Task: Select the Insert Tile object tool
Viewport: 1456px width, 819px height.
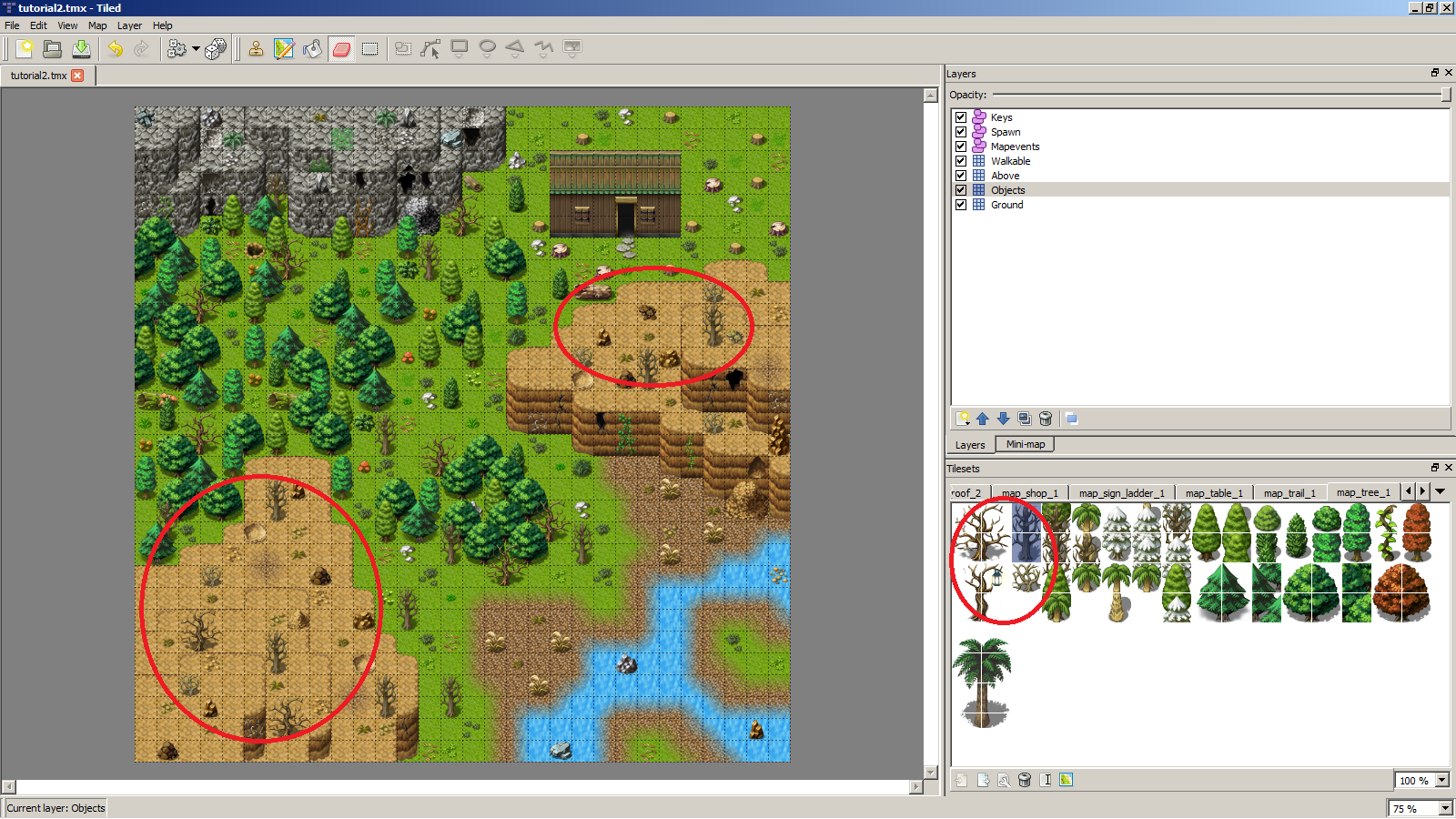Action: tap(572, 49)
